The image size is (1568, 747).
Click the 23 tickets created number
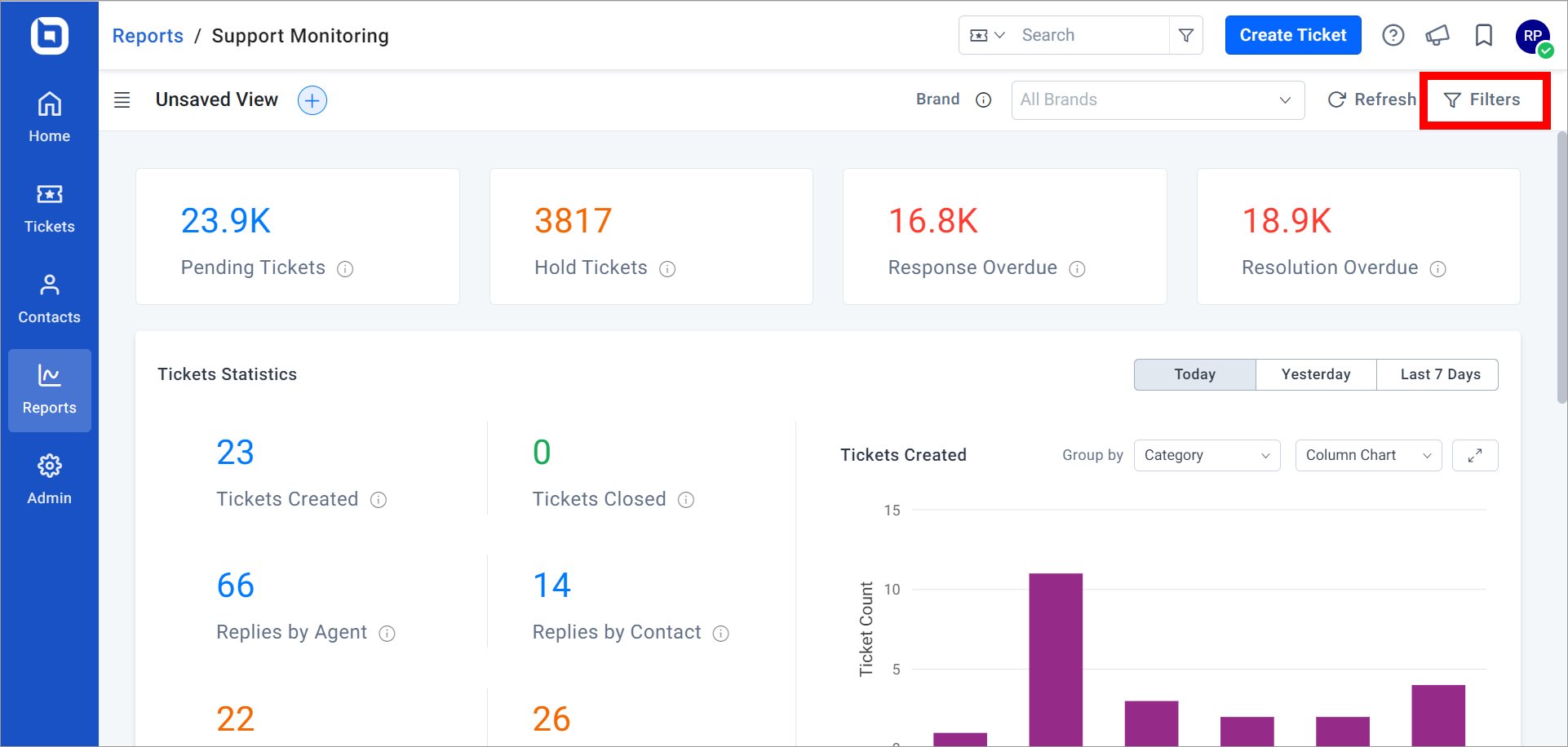(x=235, y=453)
